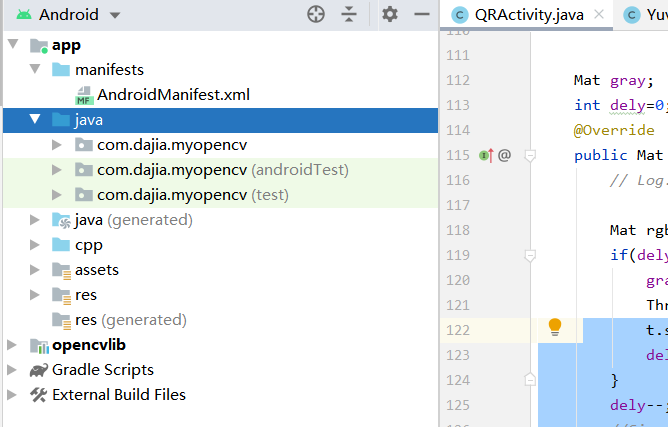Viewport: 668px width, 427px height.
Task: Expand the res folder arrow
Action: [35, 295]
